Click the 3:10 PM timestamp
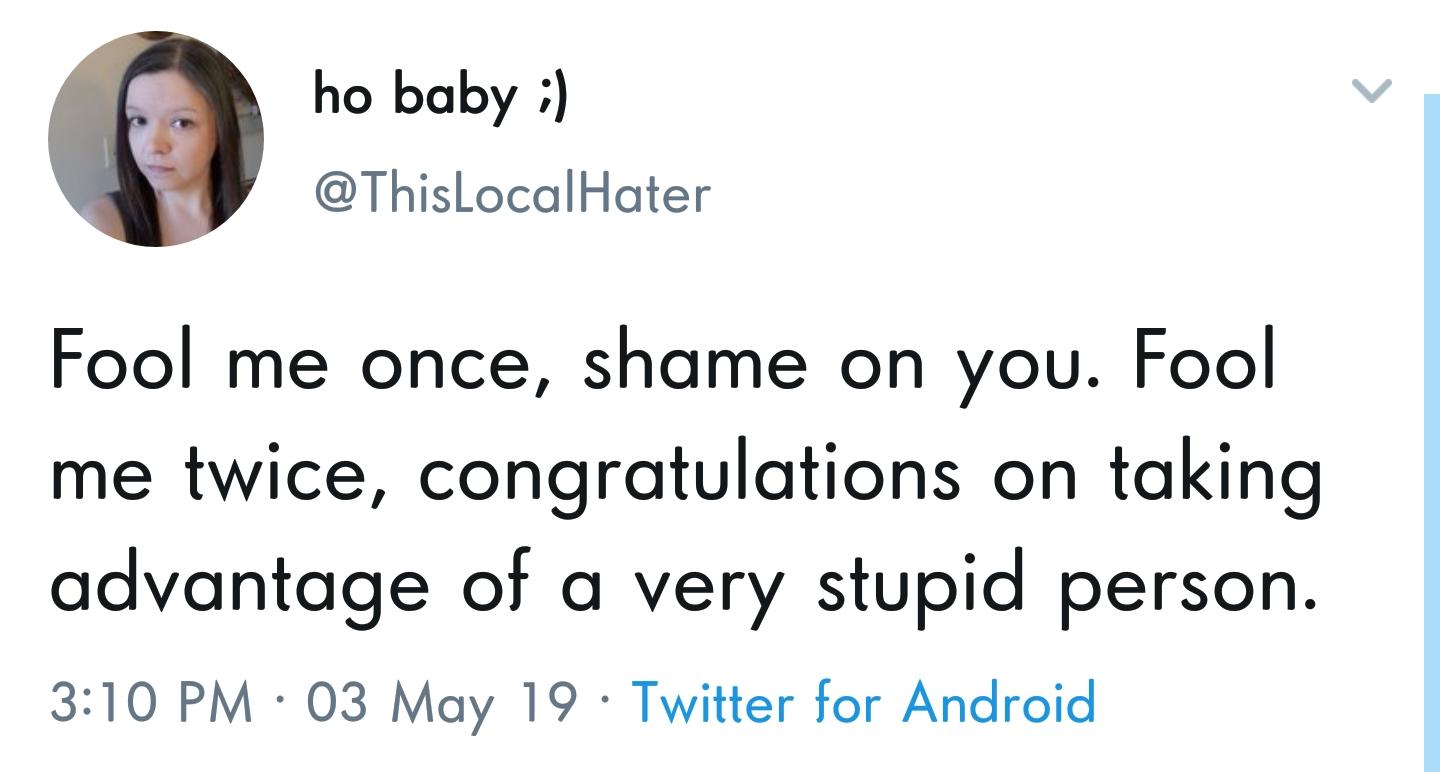This screenshot has height=772, width=1440. 152,702
